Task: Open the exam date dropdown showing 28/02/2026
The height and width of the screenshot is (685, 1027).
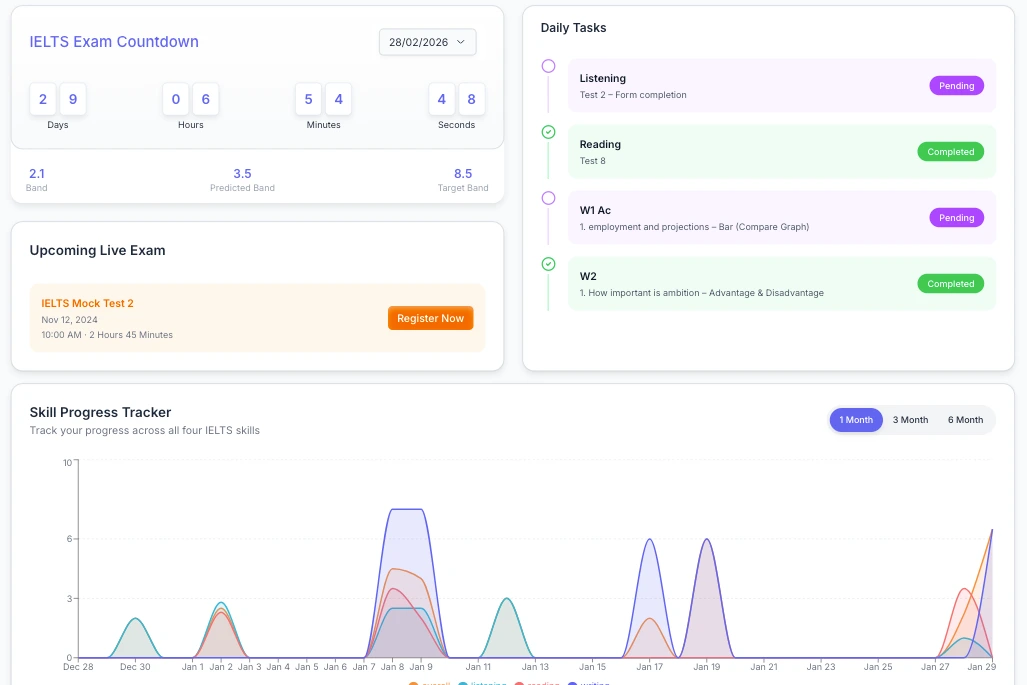Action: (x=427, y=42)
